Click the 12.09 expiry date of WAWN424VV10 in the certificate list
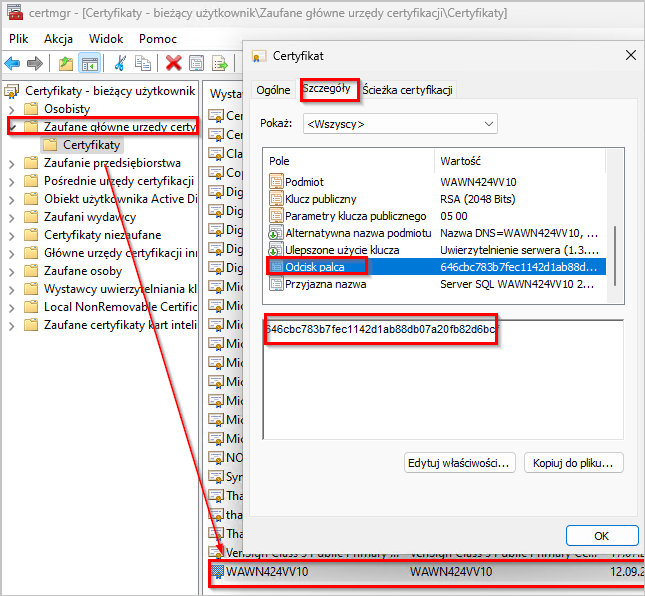Image resolution: width=645 pixels, height=596 pixels. [x=627, y=571]
